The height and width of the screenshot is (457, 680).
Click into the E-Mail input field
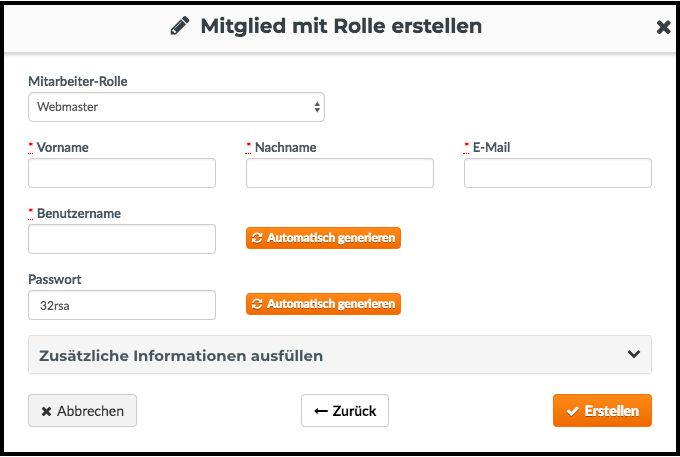click(x=558, y=173)
